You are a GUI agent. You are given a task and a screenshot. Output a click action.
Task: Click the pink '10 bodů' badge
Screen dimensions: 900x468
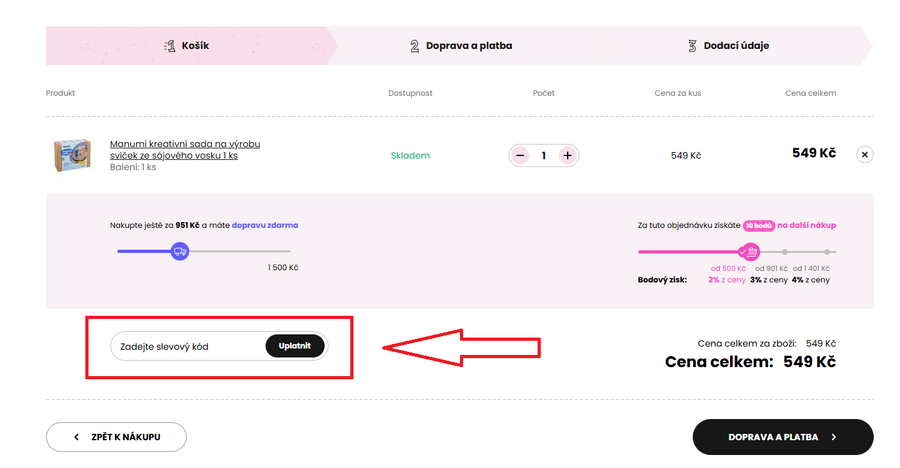[758, 226]
